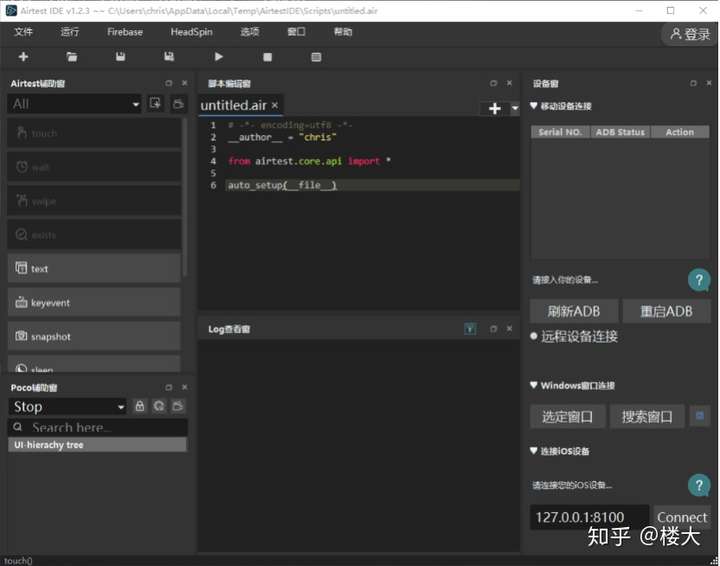
Task: Float the script editor panel
Action: coord(493,83)
